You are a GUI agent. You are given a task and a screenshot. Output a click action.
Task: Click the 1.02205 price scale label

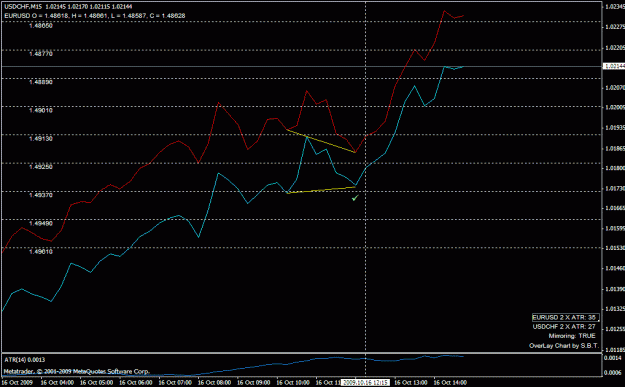pos(615,47)
